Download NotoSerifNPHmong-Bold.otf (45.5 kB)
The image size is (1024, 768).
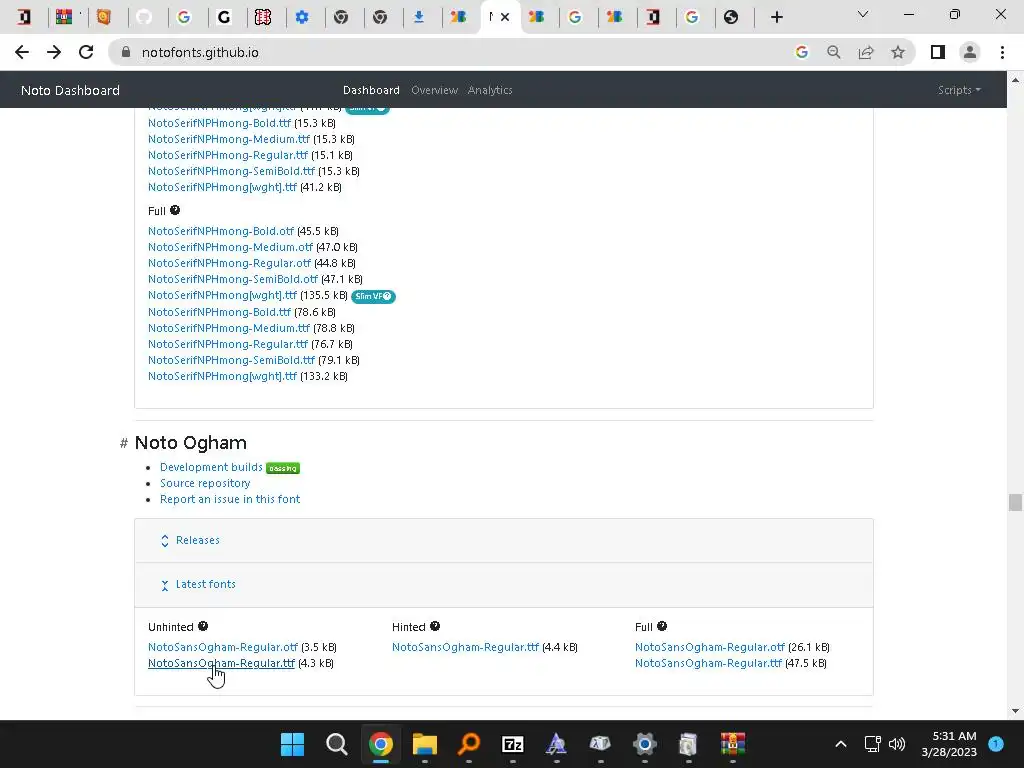[x=221, y=231]
